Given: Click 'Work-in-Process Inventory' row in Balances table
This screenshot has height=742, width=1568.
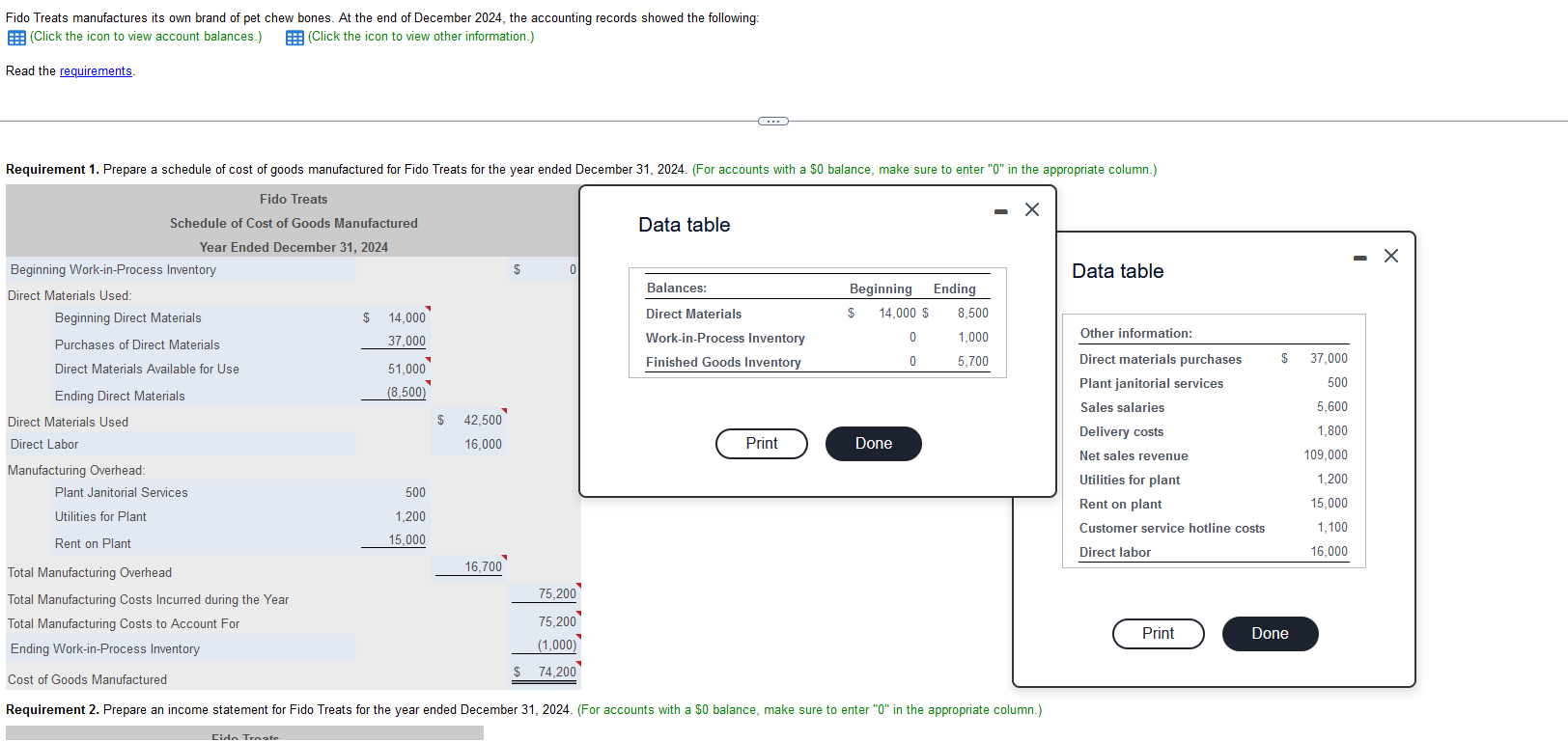Looking at the screenshot, I should (818, 338).
